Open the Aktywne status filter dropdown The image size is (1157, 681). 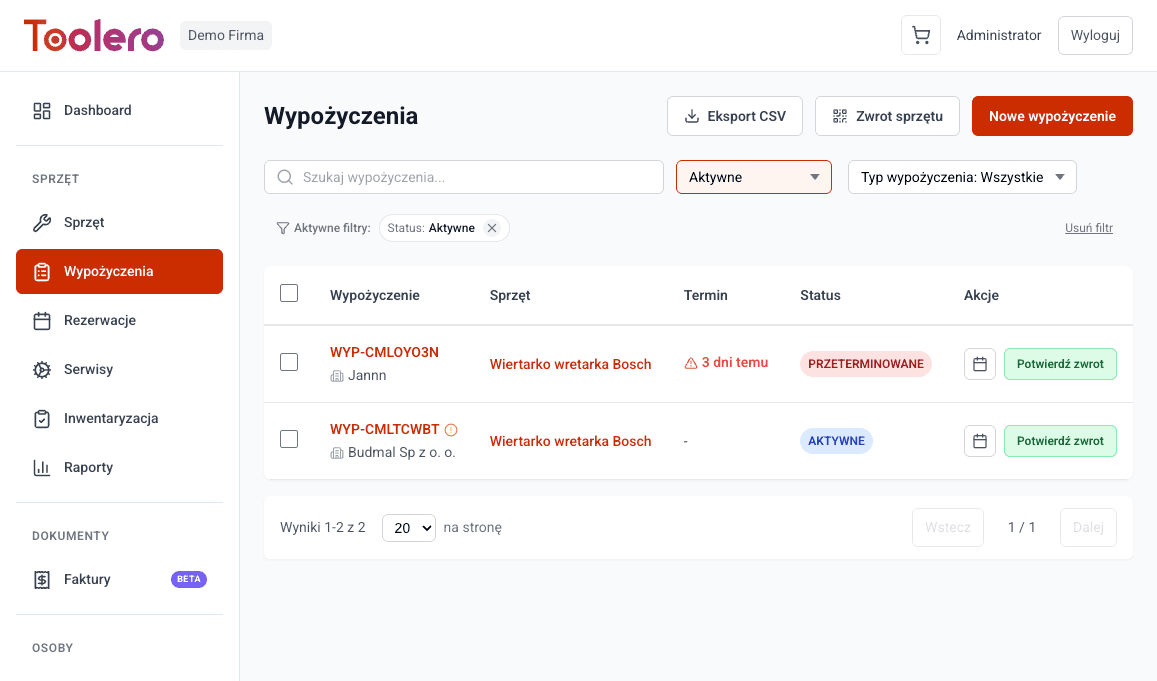click(753, 177)
